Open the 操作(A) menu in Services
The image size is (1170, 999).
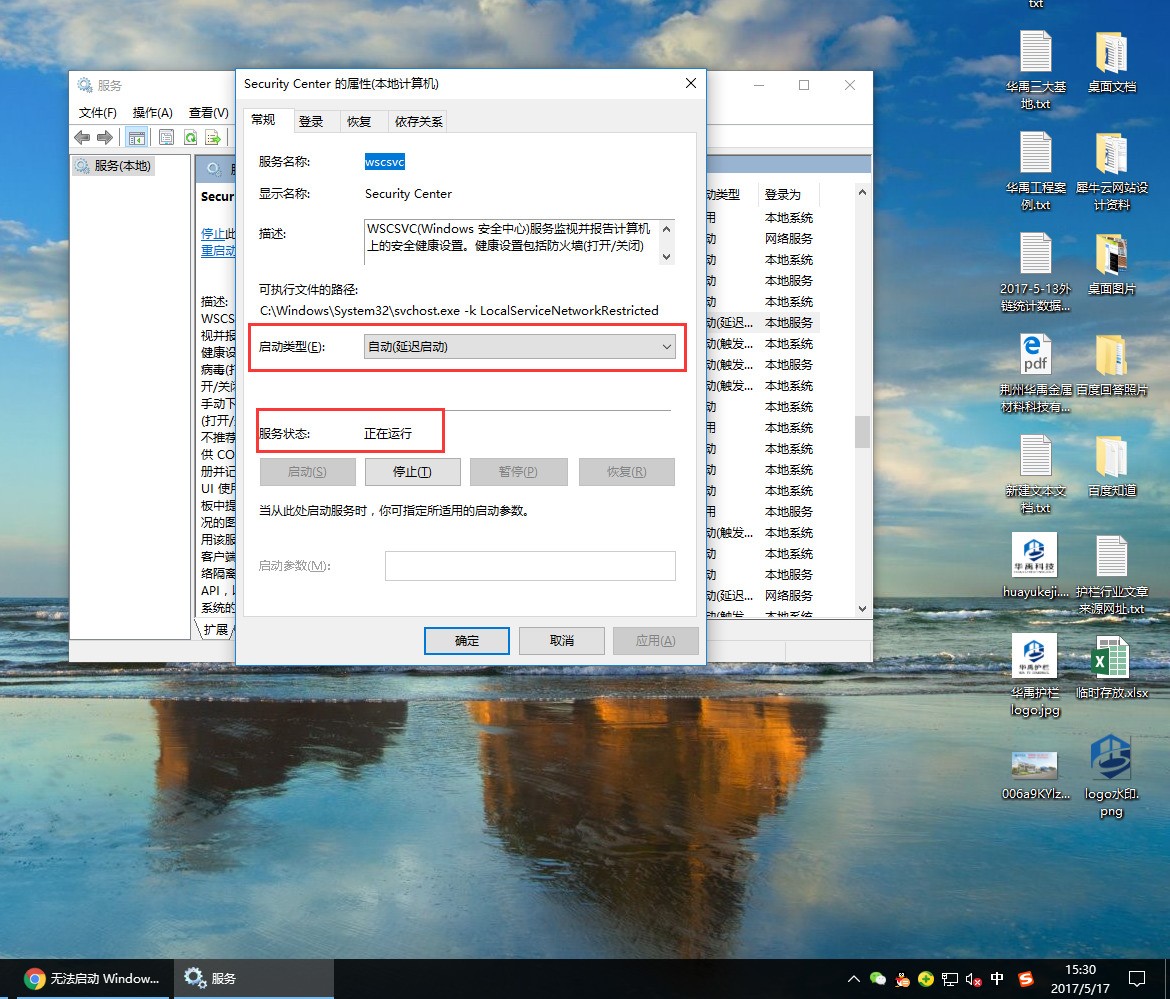[152, 113]
